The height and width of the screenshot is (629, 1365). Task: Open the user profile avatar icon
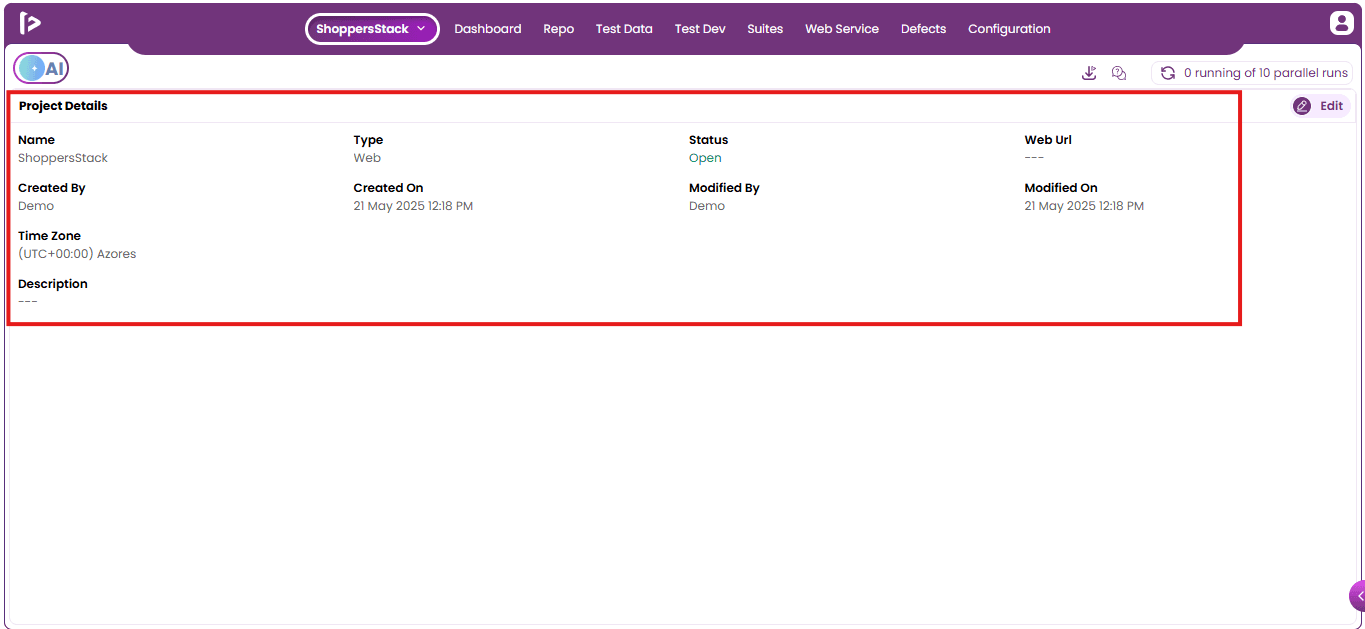1340,23
